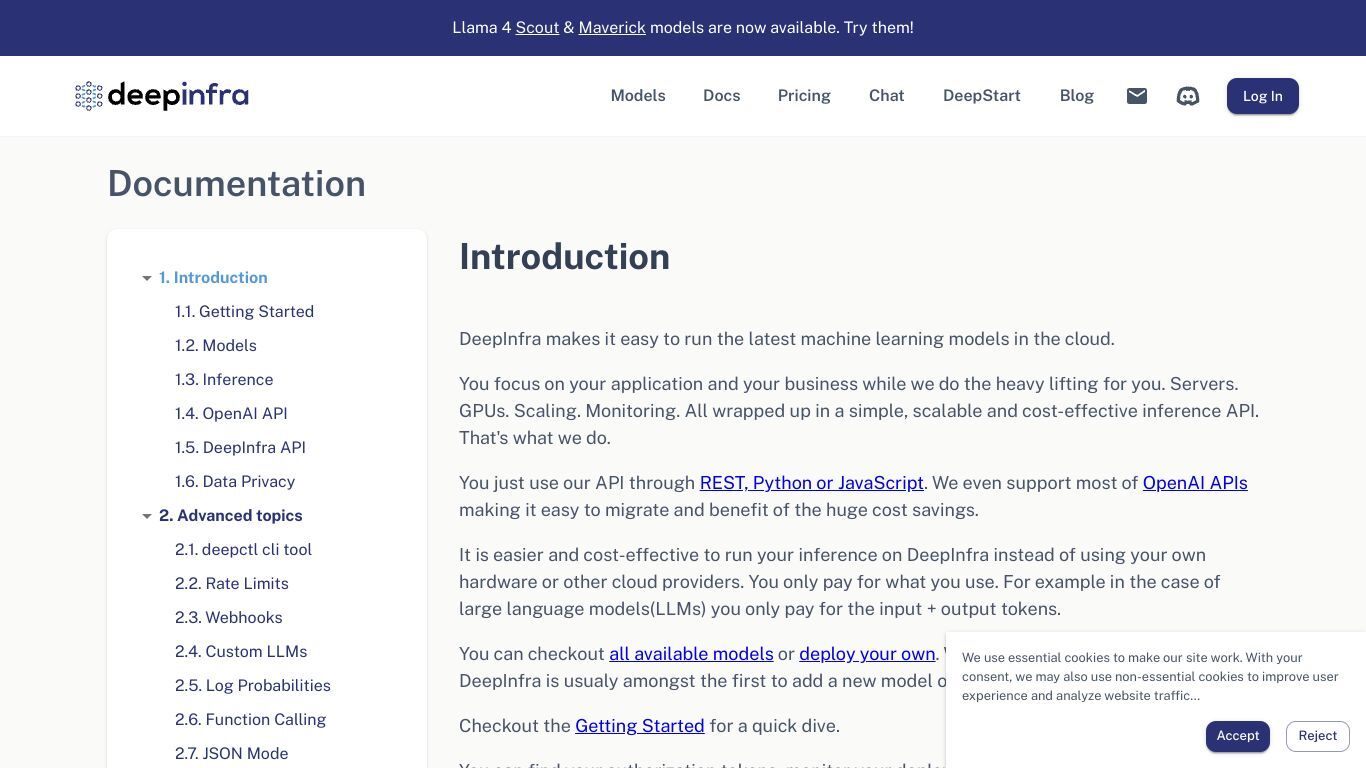
Task: Select 2.6. Function Calling in sidebar
Action: tap(250, 720)
